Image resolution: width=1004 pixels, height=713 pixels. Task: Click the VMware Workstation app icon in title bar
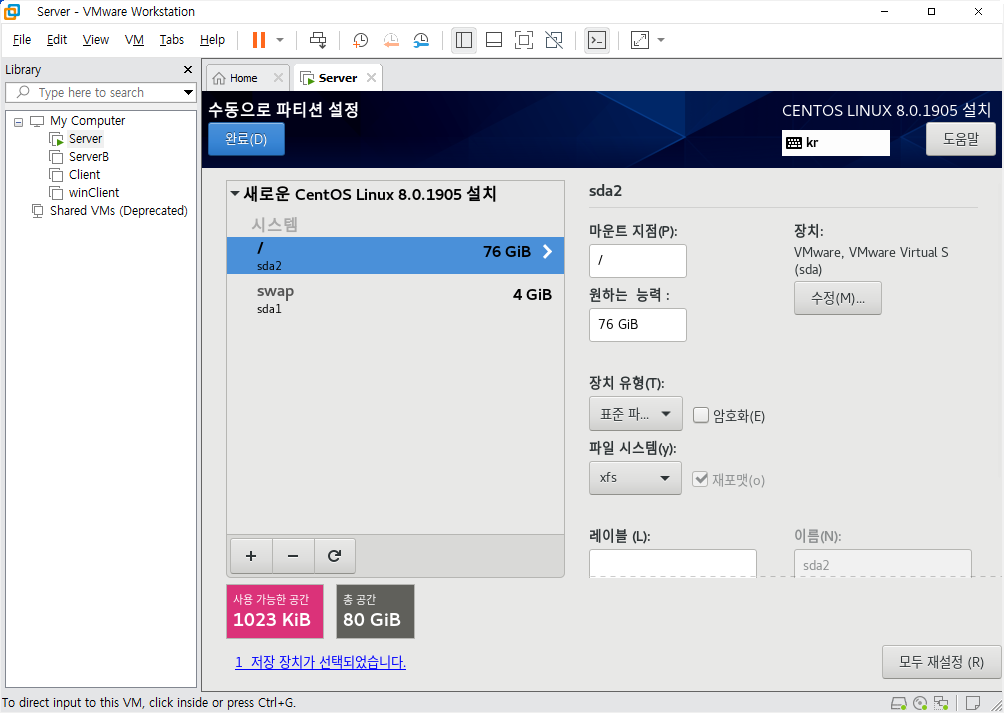[12, 12]
